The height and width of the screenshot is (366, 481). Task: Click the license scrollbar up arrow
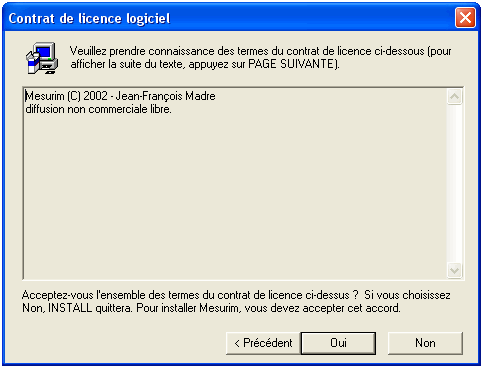coord(455,97)
